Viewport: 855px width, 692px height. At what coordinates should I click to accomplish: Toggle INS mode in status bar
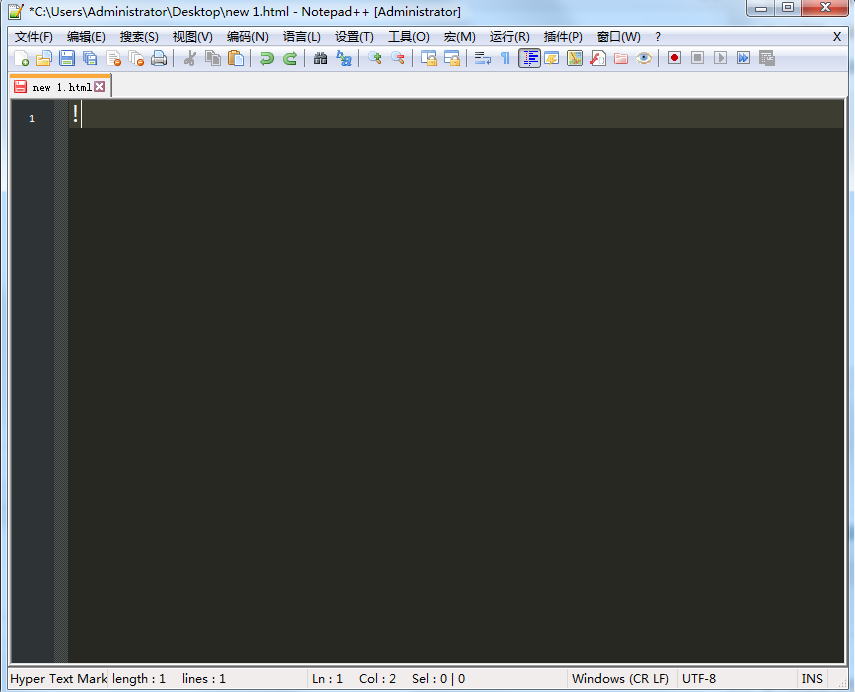pyautogui.click(x=812, y=679)
